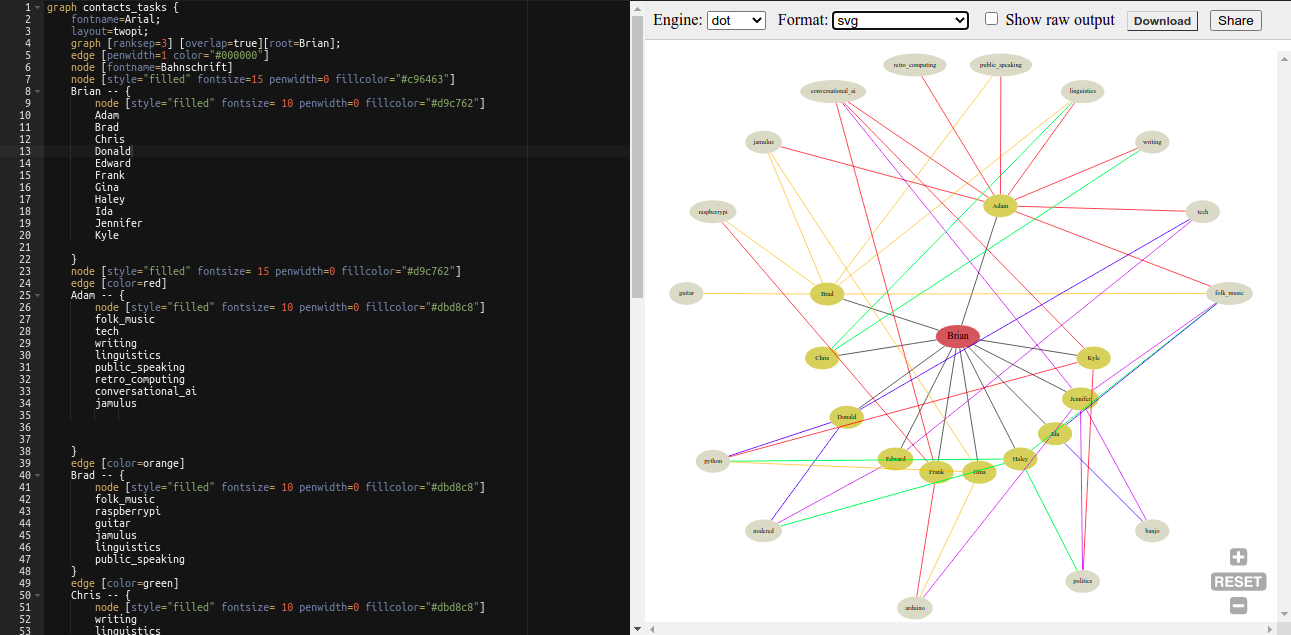Click line 13 containing Donald in the editor

(110, 151)
